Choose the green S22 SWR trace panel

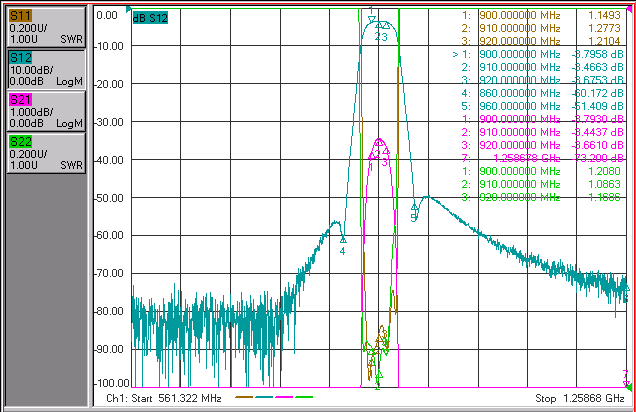coord(46,153)
